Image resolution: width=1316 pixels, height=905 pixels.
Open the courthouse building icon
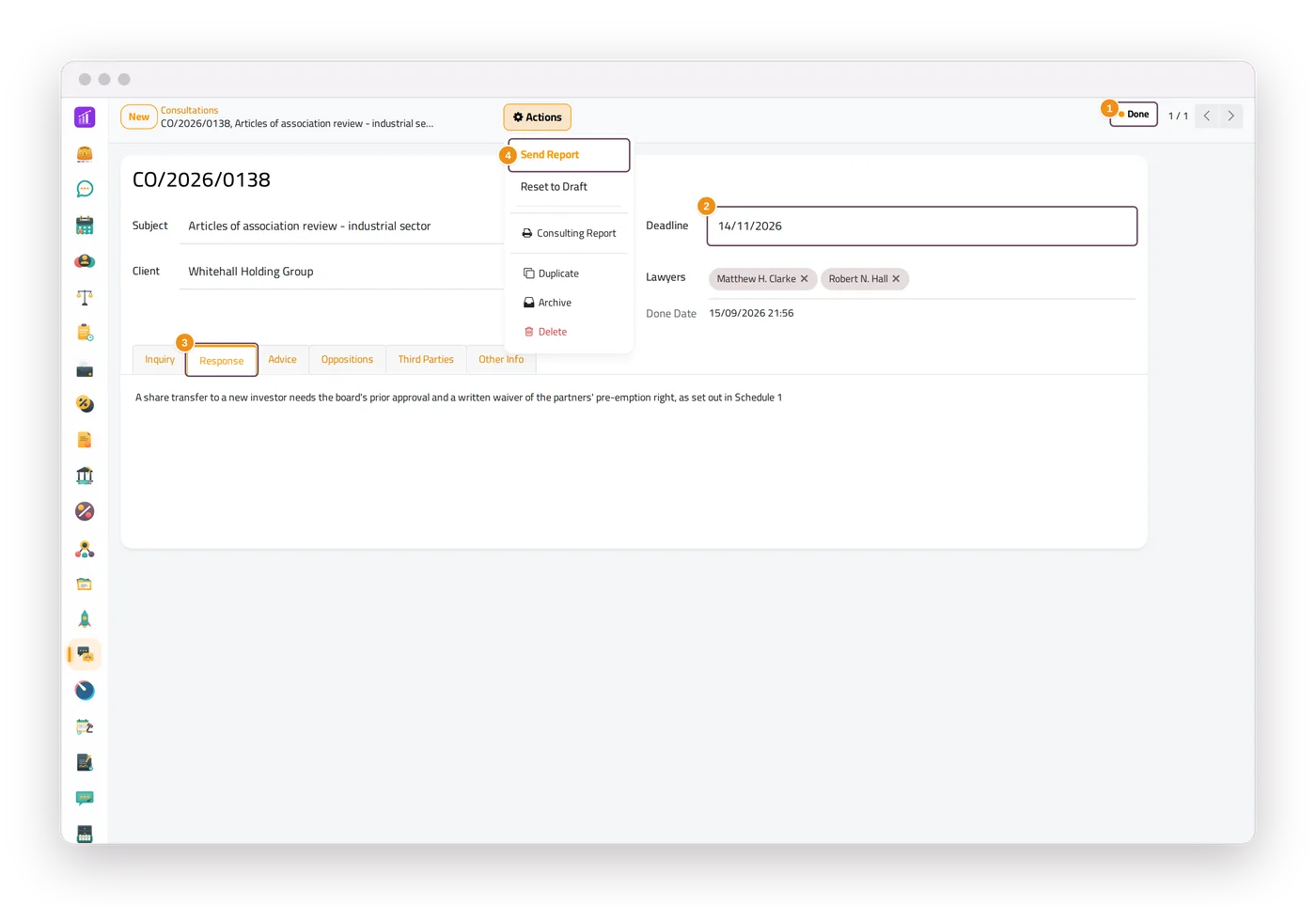point(85,476)
